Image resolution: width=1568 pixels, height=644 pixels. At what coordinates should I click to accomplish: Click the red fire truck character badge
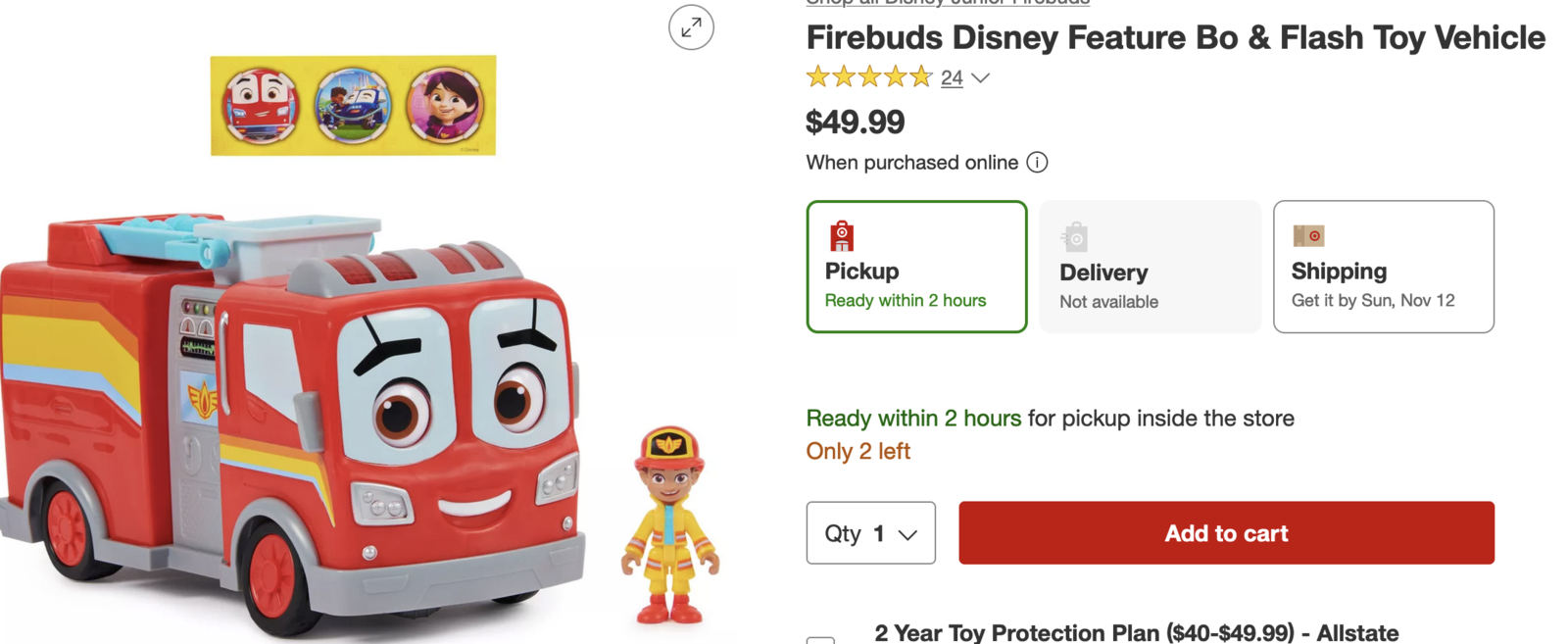[260, 105]
